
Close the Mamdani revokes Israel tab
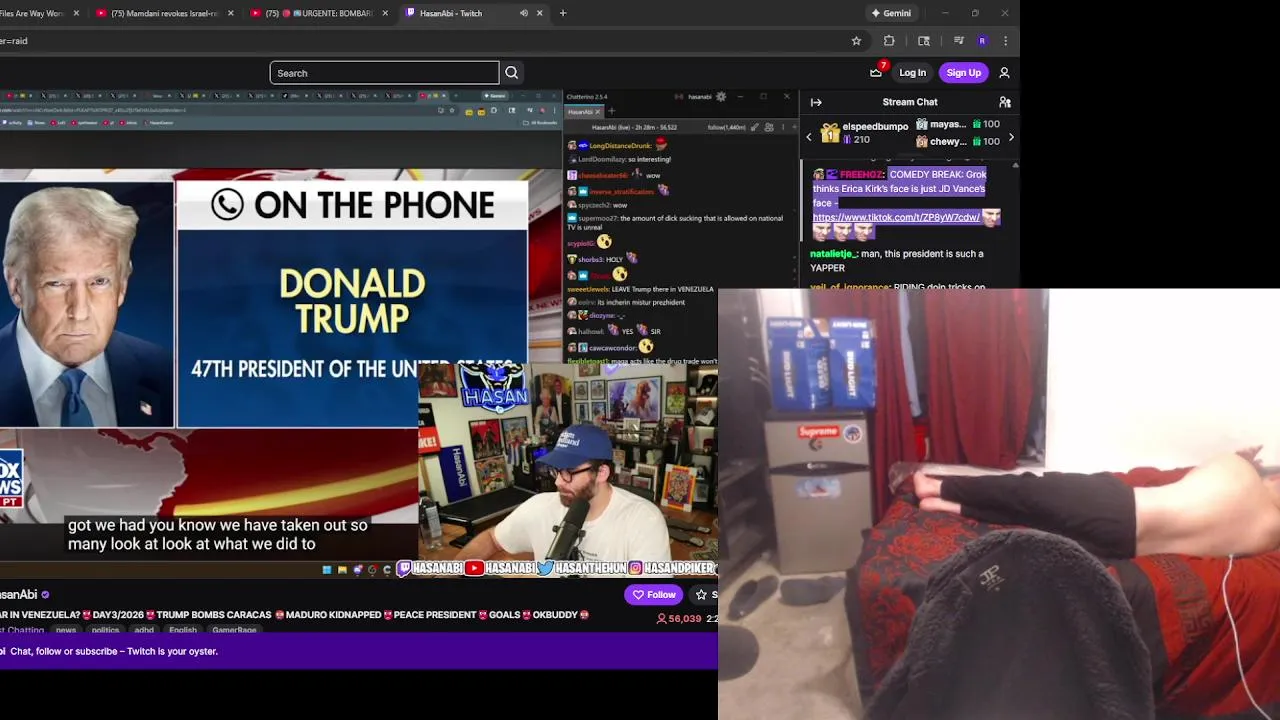click(x=231, y=13)
